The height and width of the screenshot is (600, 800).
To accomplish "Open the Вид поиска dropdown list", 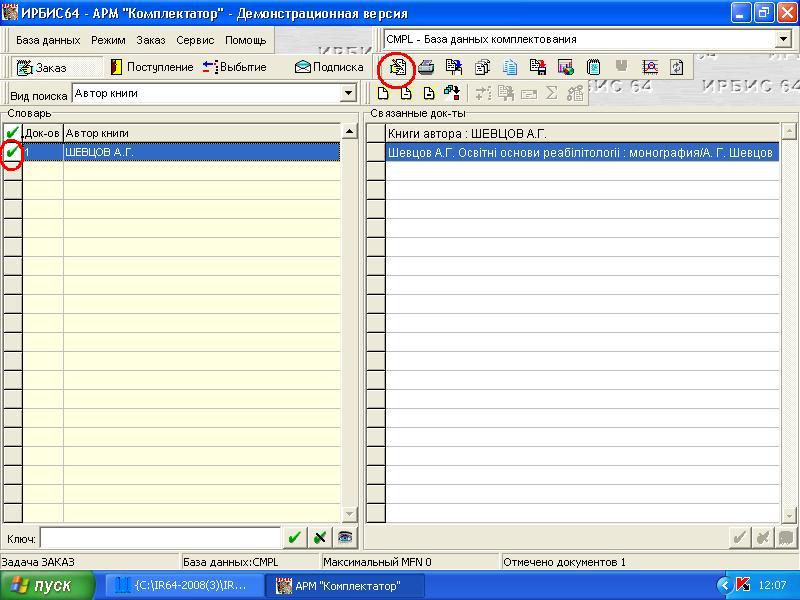I will 348,94.
